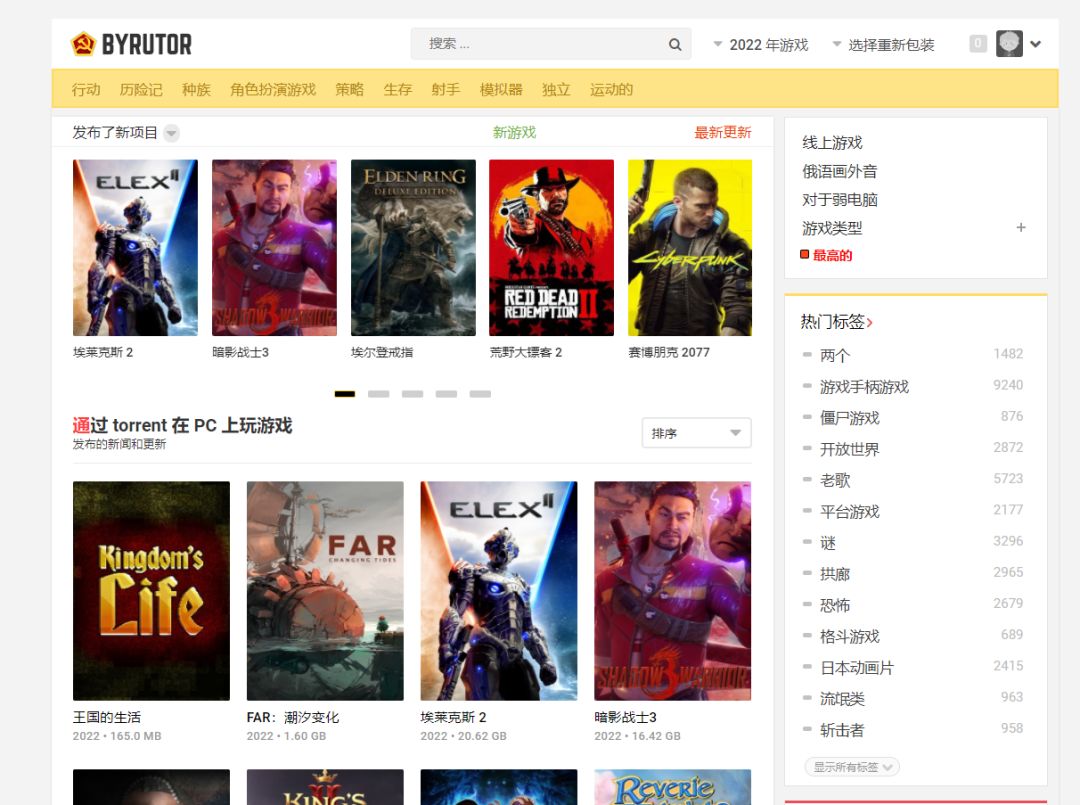Select 模拟器 in the category menu
This screenshot has width=1080, height=805.
[x=502, y=89]
